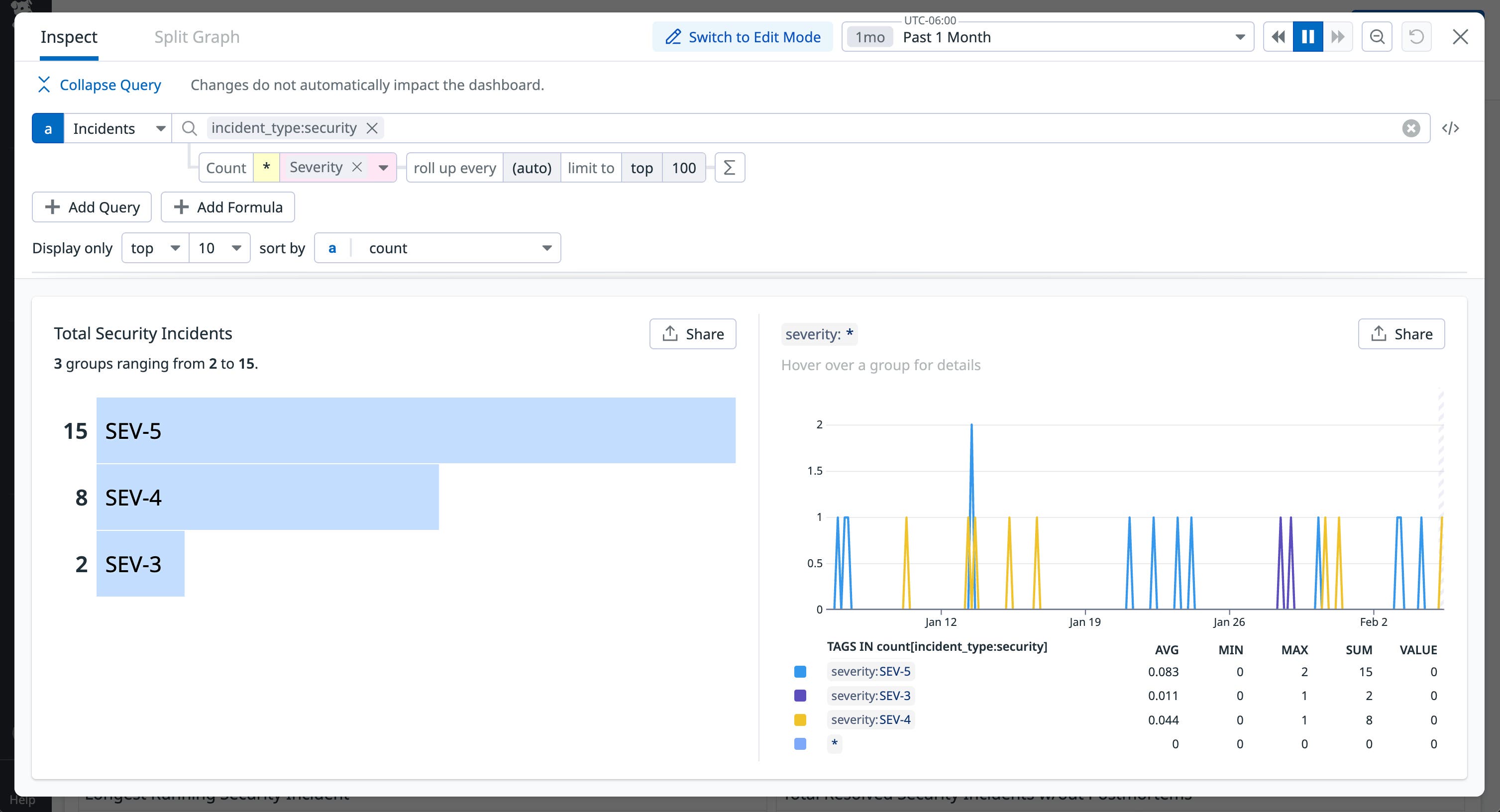The height and width of the screenshot is (812, 1500).
Task: Clear the query input with X icon
Action: click(x=1410, y=127)
